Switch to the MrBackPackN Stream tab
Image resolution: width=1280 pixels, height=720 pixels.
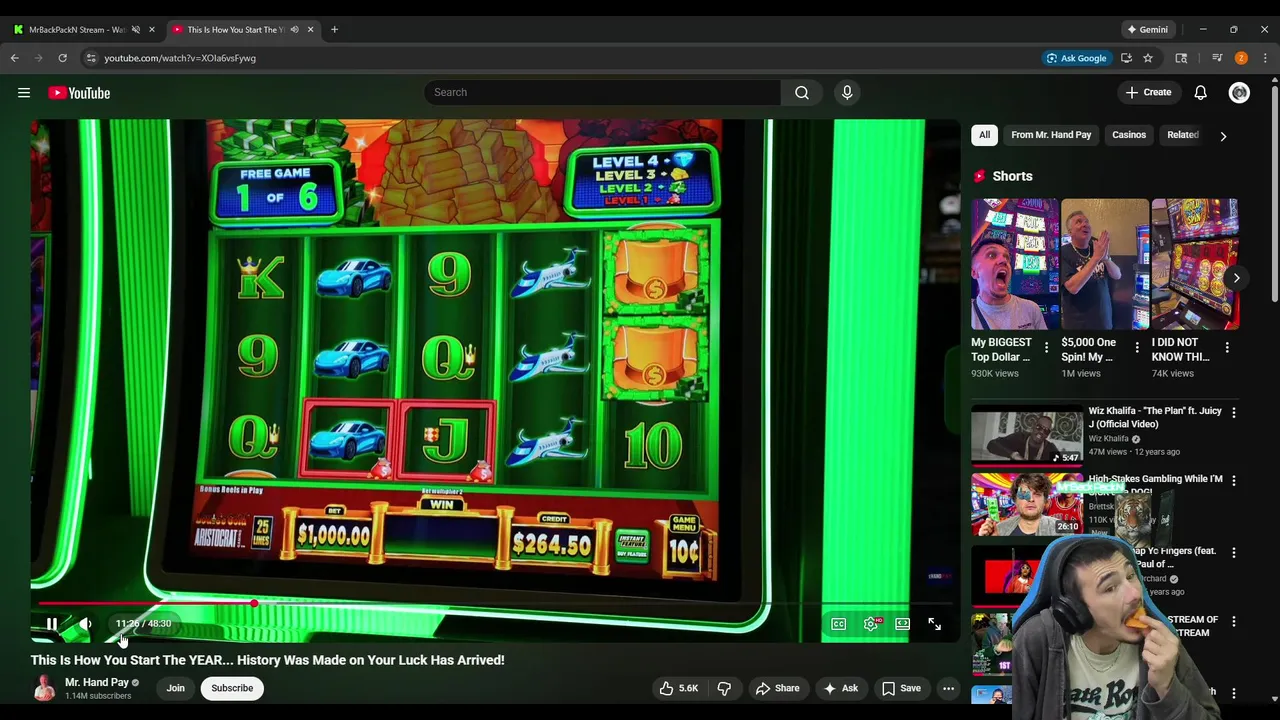pyautogui.click(x=76, y=29)
